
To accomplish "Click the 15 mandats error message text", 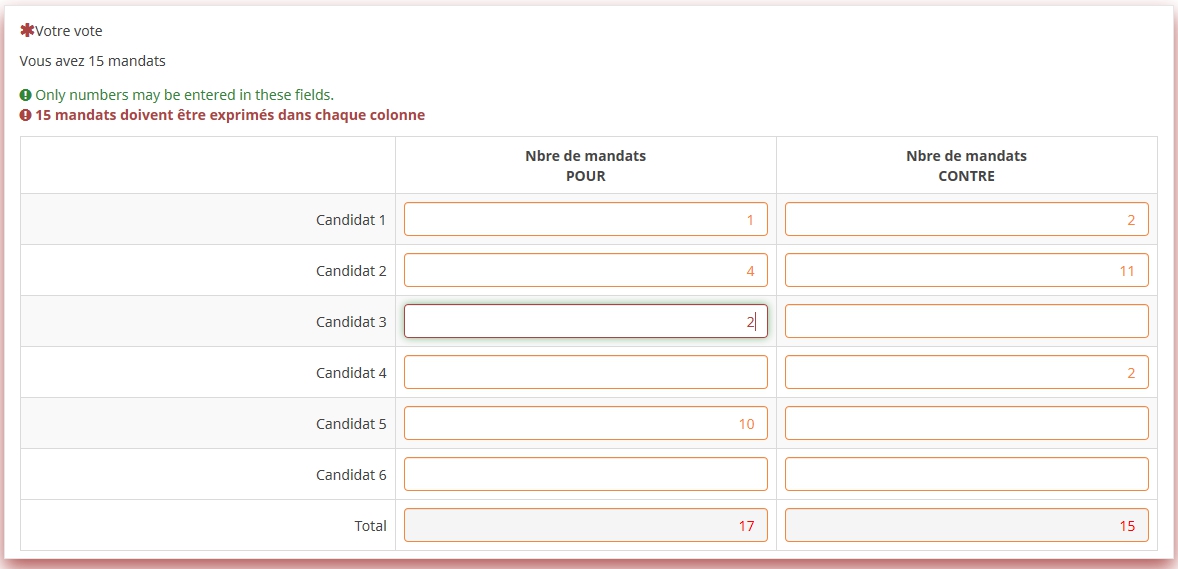I will [x=230, y=115].
